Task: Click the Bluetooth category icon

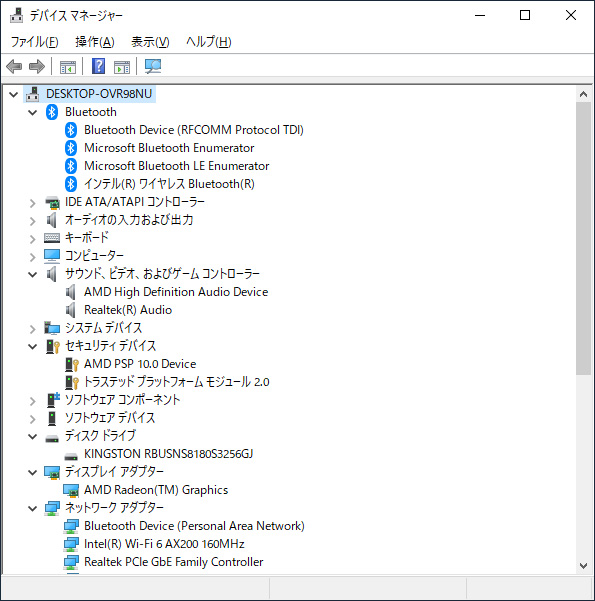Action: (52, 112)
